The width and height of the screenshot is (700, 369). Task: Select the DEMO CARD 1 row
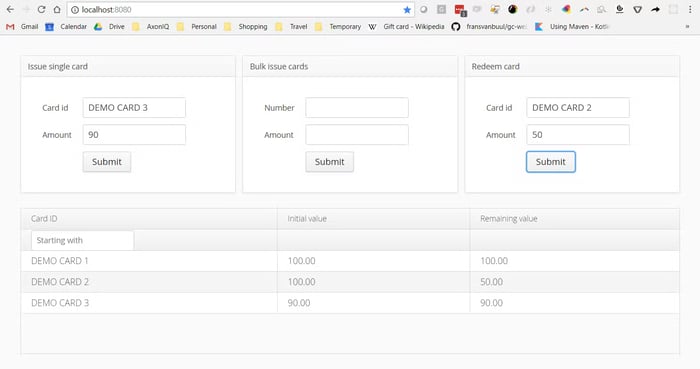(x=350, y=261)
